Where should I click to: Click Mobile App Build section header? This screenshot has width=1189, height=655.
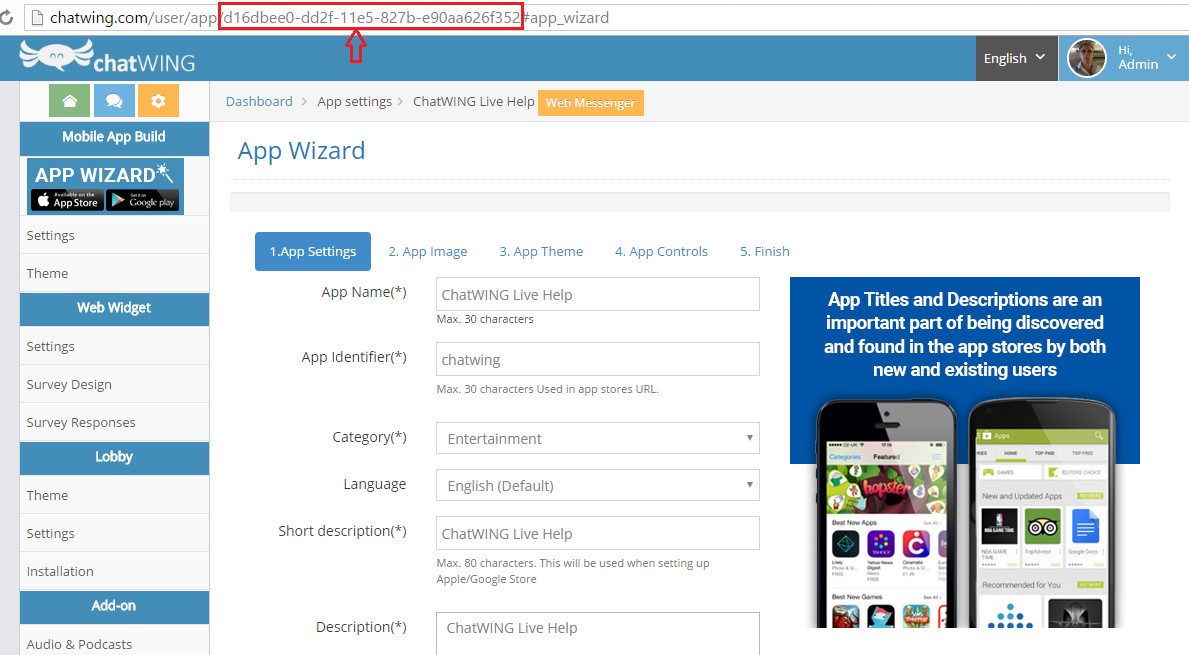tap(114, 137)
